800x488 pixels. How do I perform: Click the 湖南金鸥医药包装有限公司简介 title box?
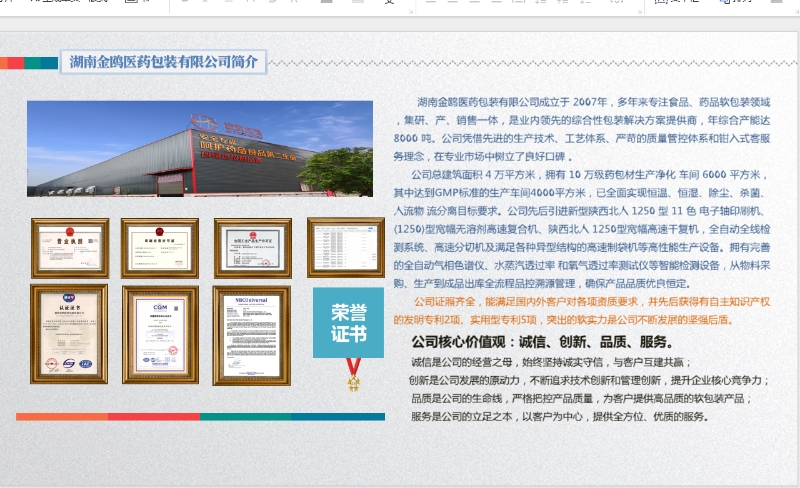tap(164, 62)
